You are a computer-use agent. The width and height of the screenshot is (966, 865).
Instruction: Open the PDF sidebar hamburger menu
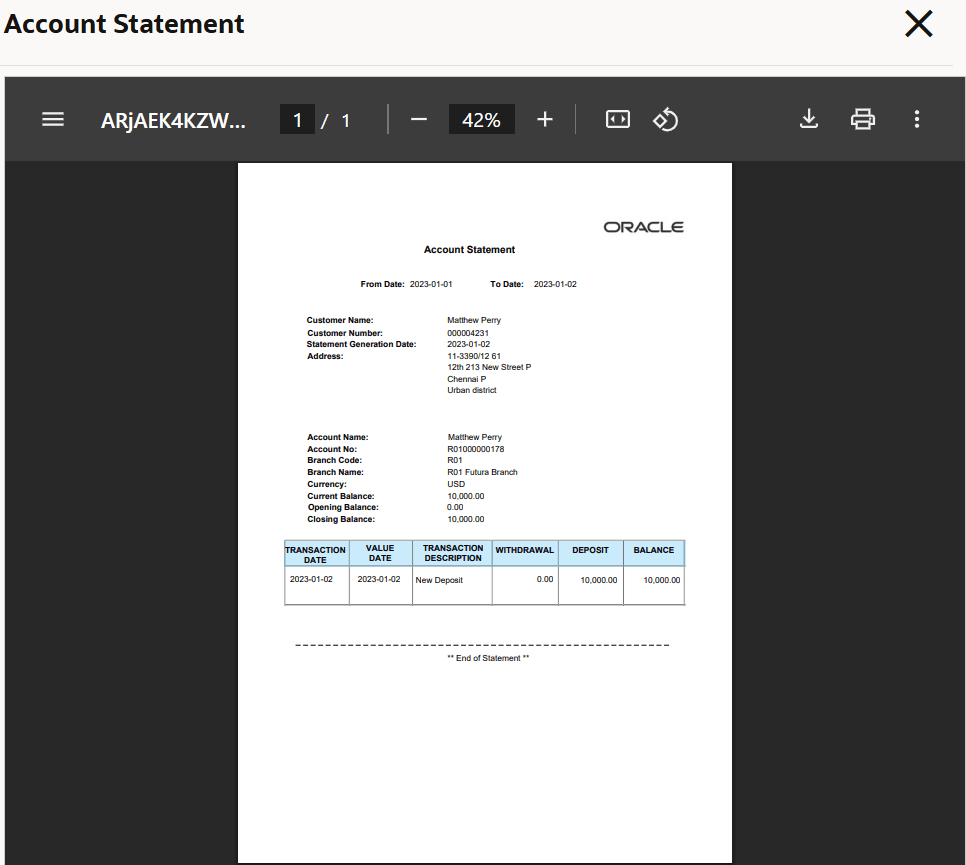(53, 119)
